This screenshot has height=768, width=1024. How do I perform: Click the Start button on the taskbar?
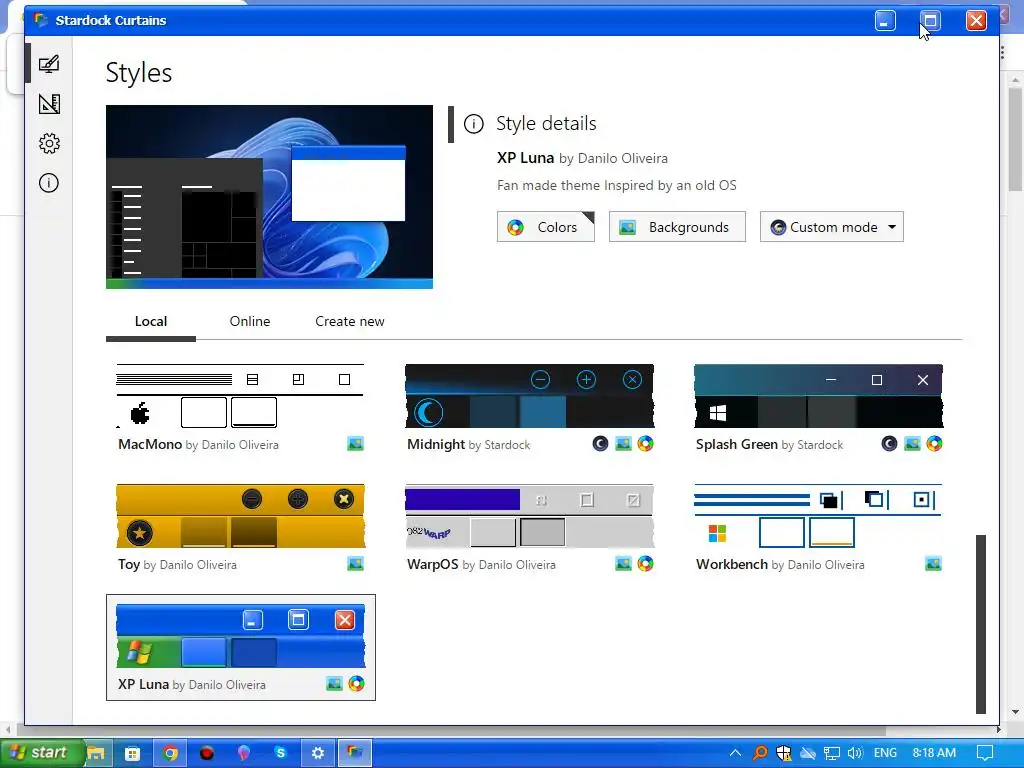tap(42, 752)
